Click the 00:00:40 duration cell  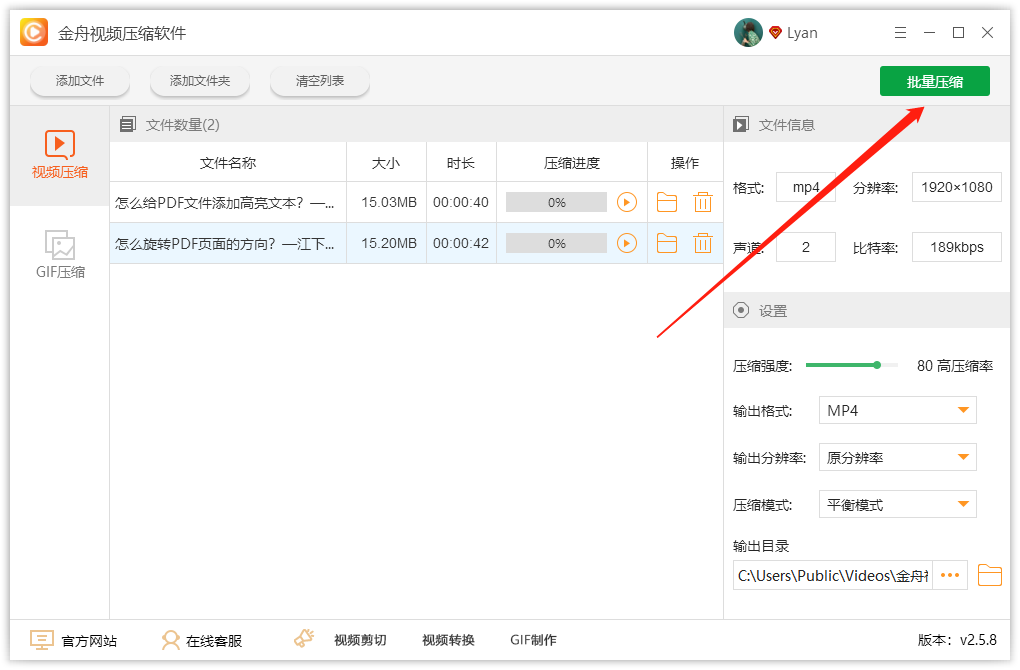(x=461, y=202)
